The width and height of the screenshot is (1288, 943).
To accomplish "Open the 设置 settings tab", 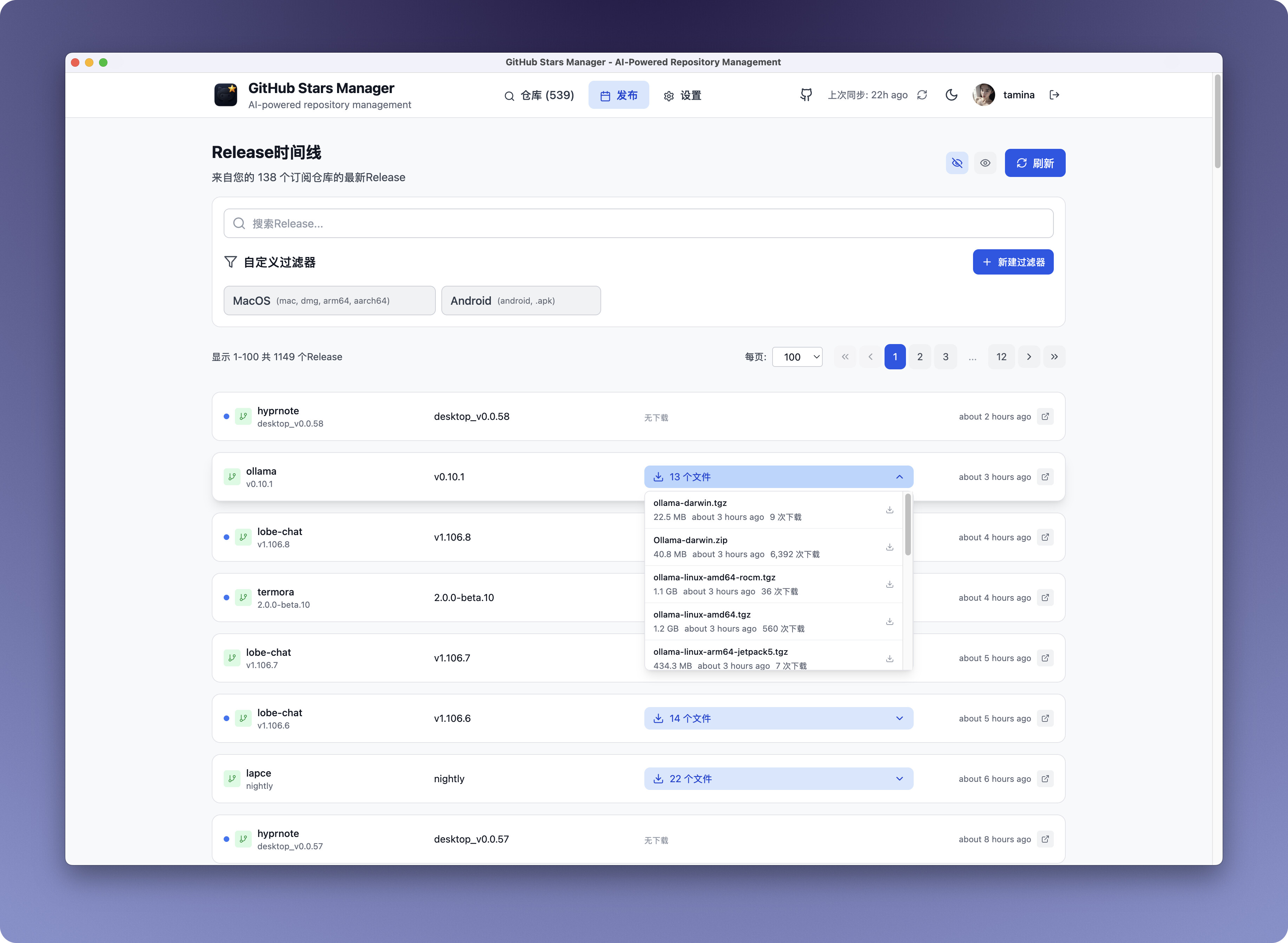I will pyautogui.click(x=682, y=95).
